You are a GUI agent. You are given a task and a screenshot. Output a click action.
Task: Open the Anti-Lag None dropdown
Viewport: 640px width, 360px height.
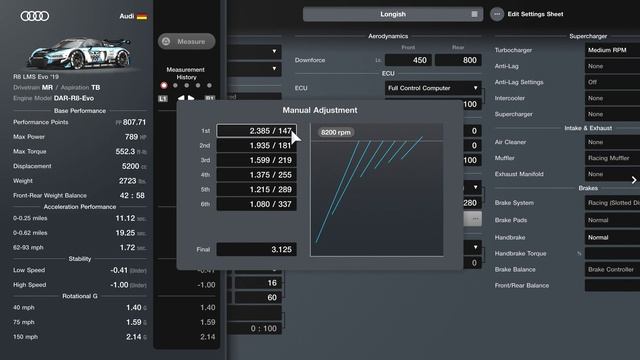[x=612, y=66]
